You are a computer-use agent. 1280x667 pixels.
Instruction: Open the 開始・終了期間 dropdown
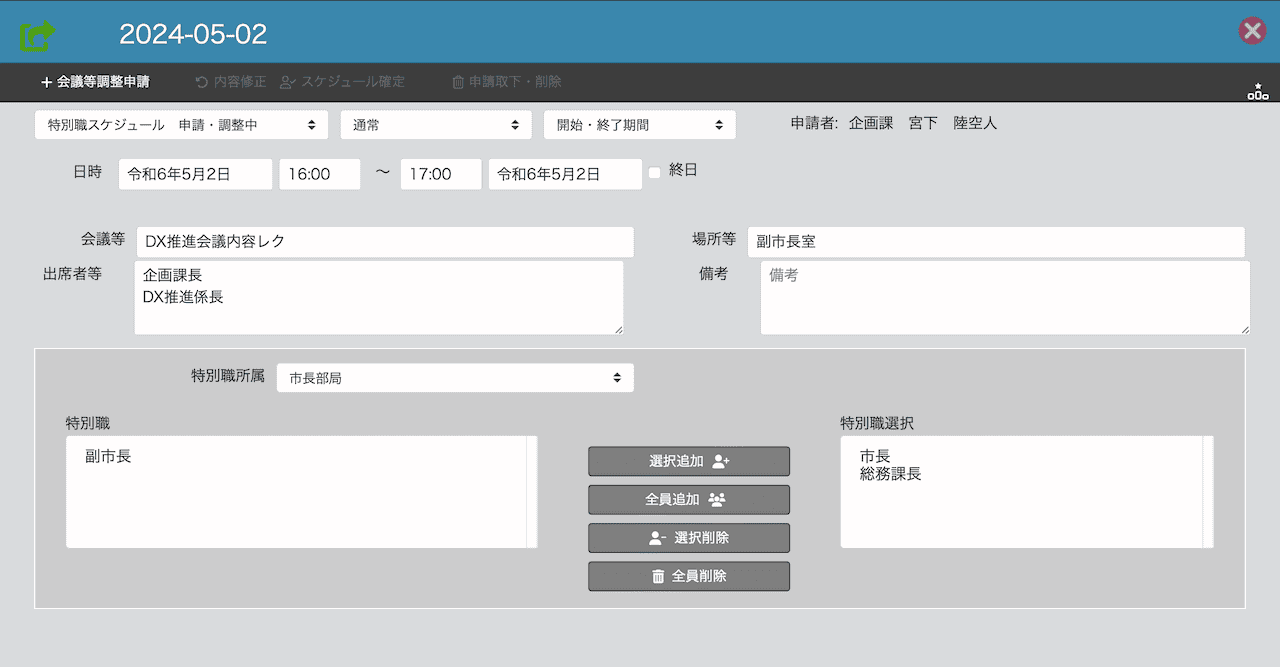[639, 125]
